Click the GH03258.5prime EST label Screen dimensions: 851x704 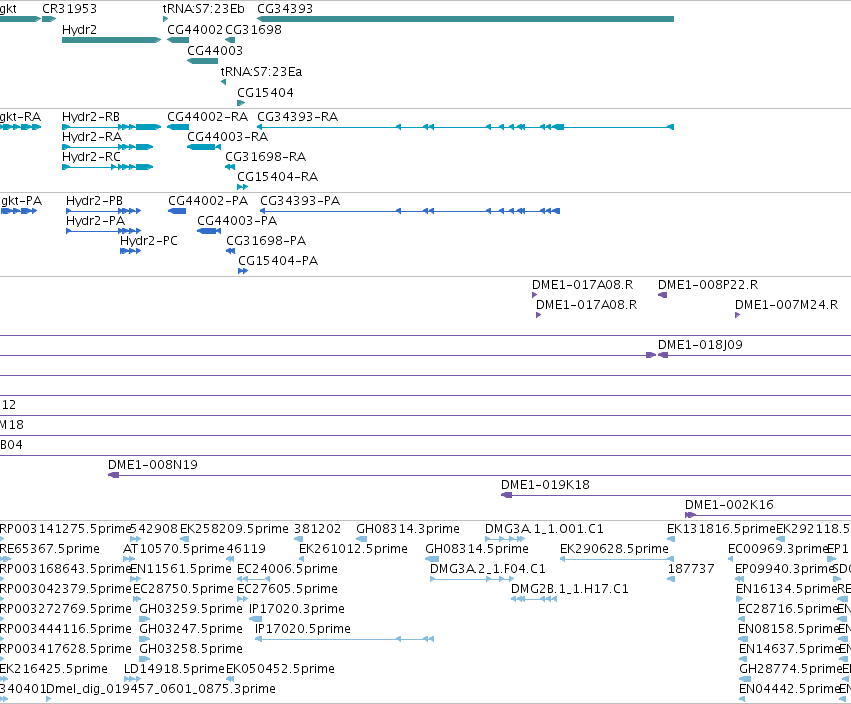(190, 650)
